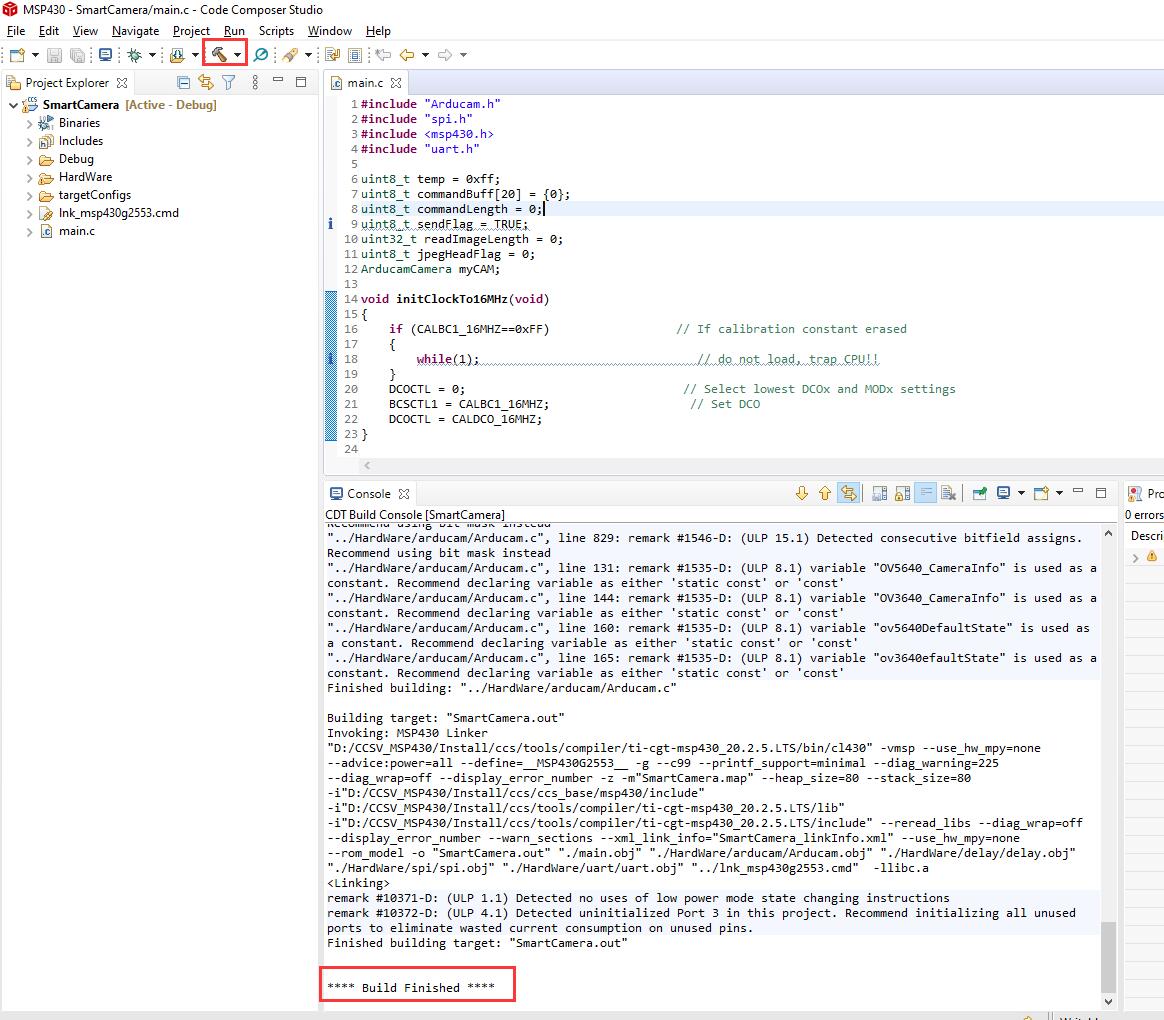1164x1020 pixels.
Task: Click Display Selected Console icon
Action: point(1004,493)
